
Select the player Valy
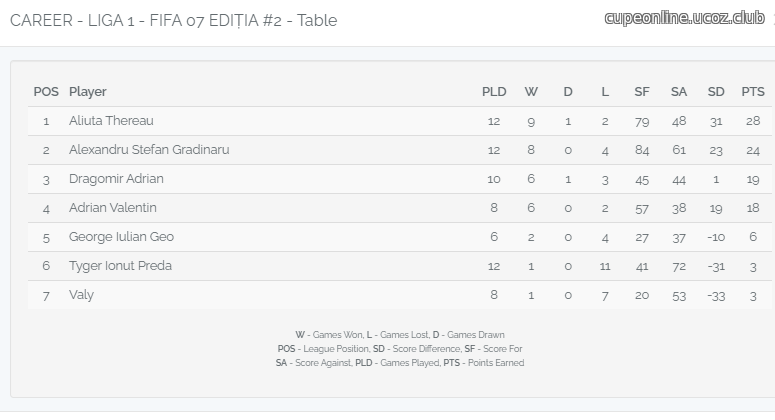click(81, 295)
